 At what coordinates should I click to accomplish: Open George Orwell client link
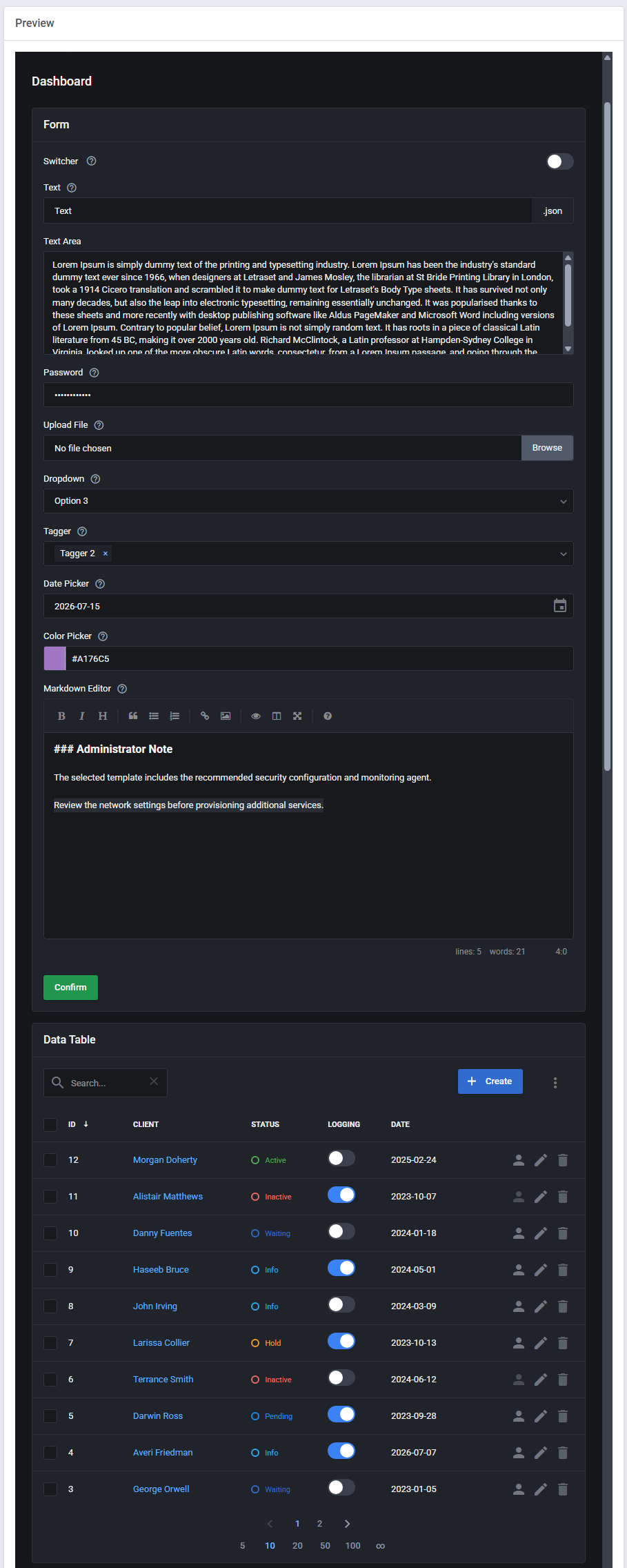(x=161, y=1489)
